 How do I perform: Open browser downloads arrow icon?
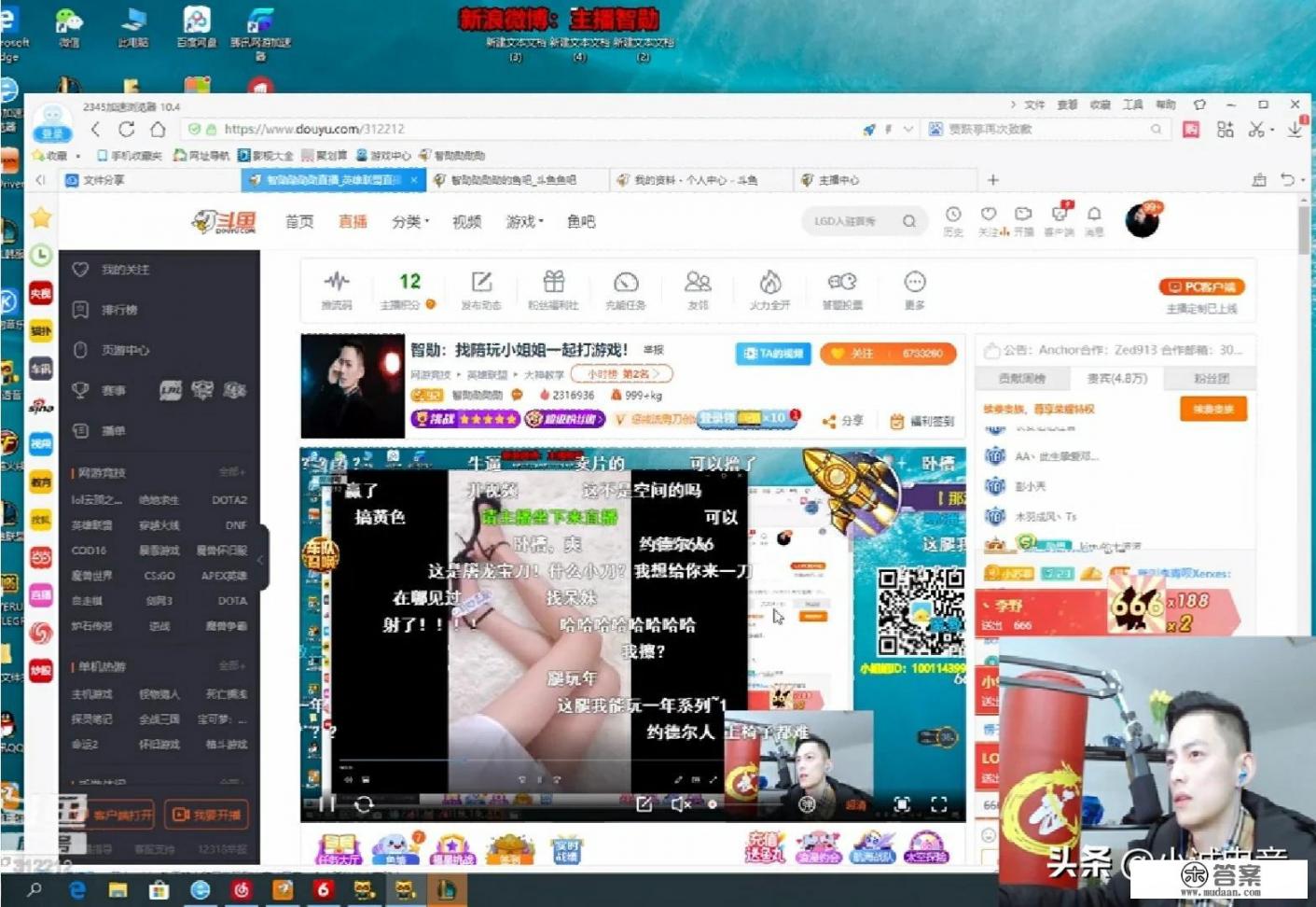pyautogui.click(x=1295, y=130)
